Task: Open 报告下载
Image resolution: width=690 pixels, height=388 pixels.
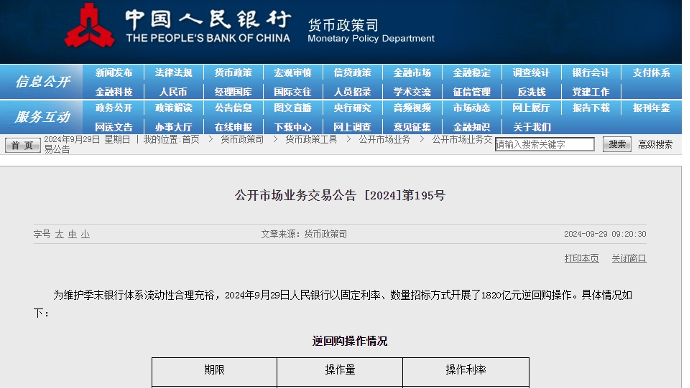Action: 591,108
